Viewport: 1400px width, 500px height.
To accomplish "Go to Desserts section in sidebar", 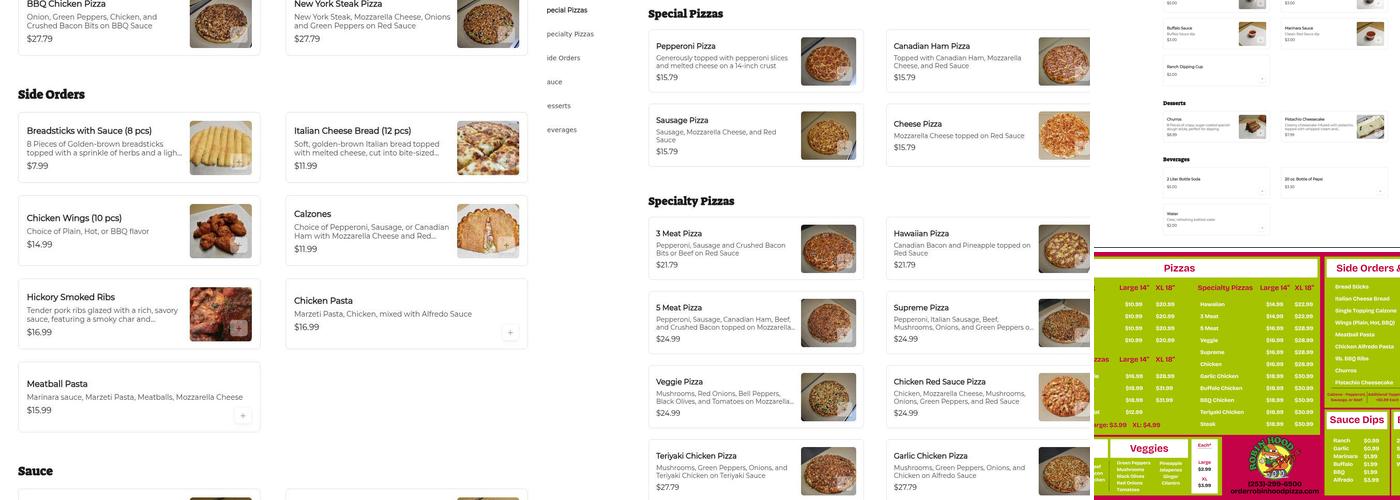I will tap(558, 105).
